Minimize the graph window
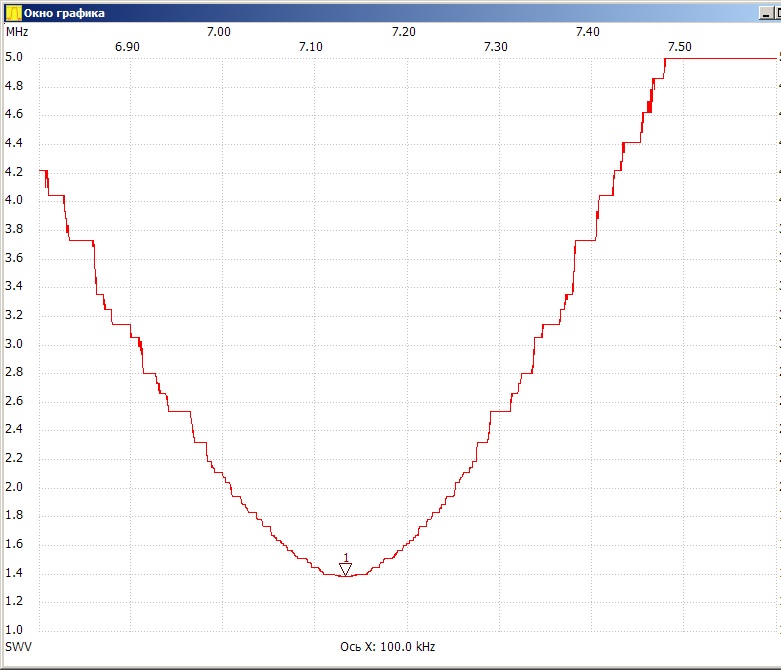Screen dimensions: 781x670 767,13
